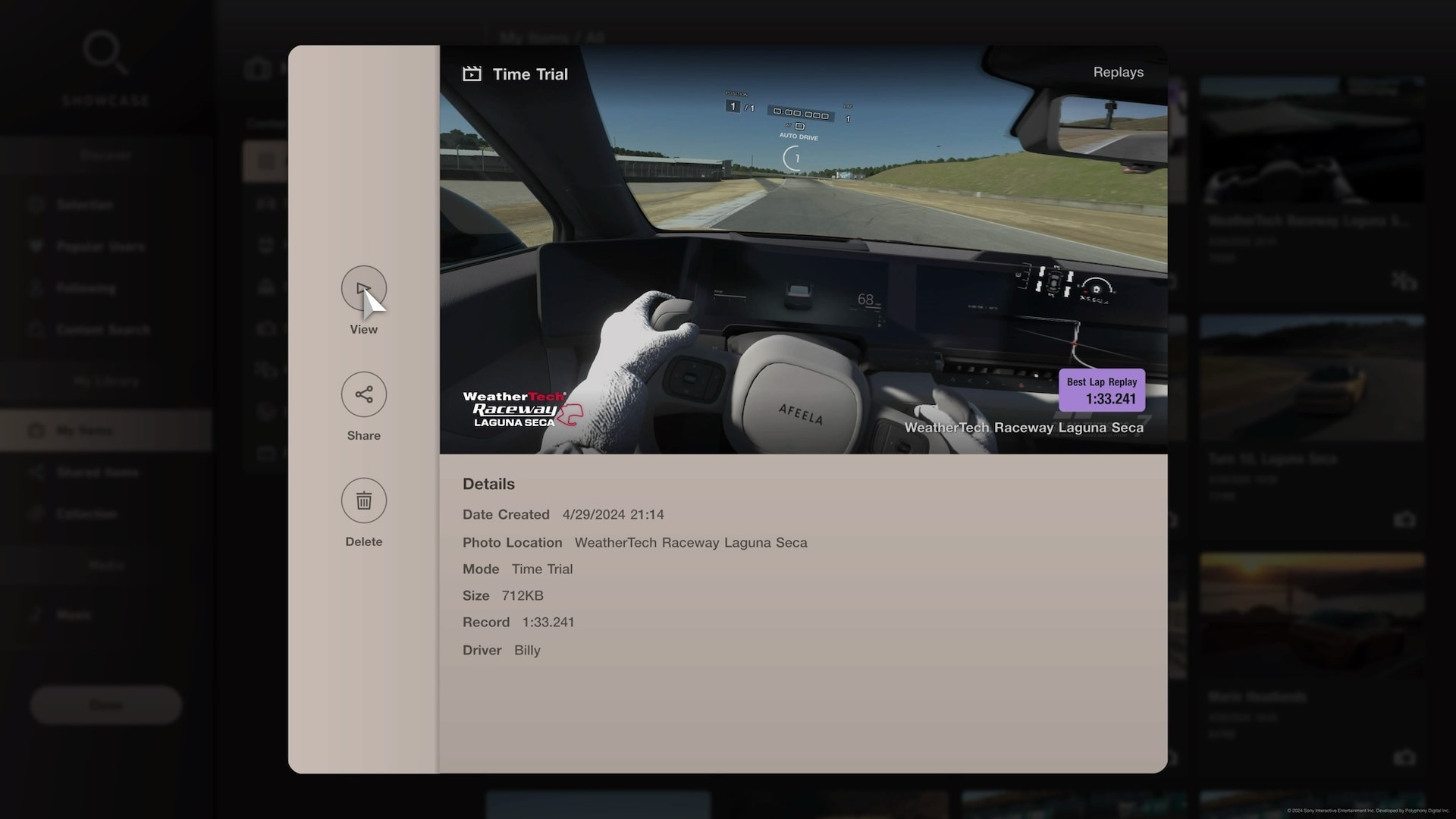Select the Record value 1:33.241
The height and width of the screenshot is (819, 1456).
coord(548,622)
